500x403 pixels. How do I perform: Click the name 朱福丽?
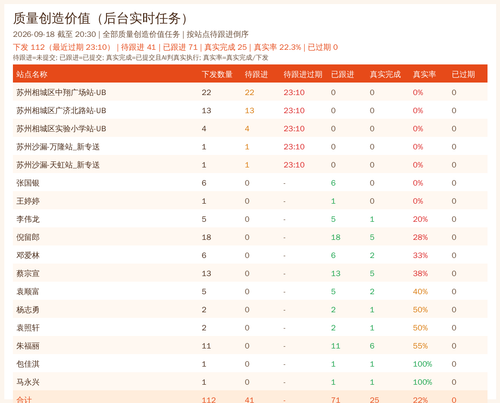[28, 346]
